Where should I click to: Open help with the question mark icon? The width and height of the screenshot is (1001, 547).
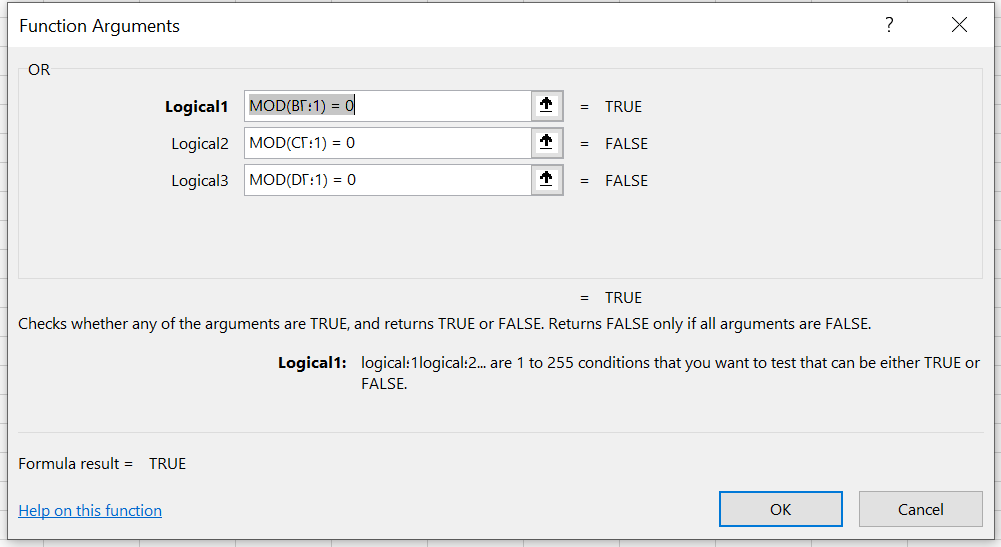(x=889, y=25)
